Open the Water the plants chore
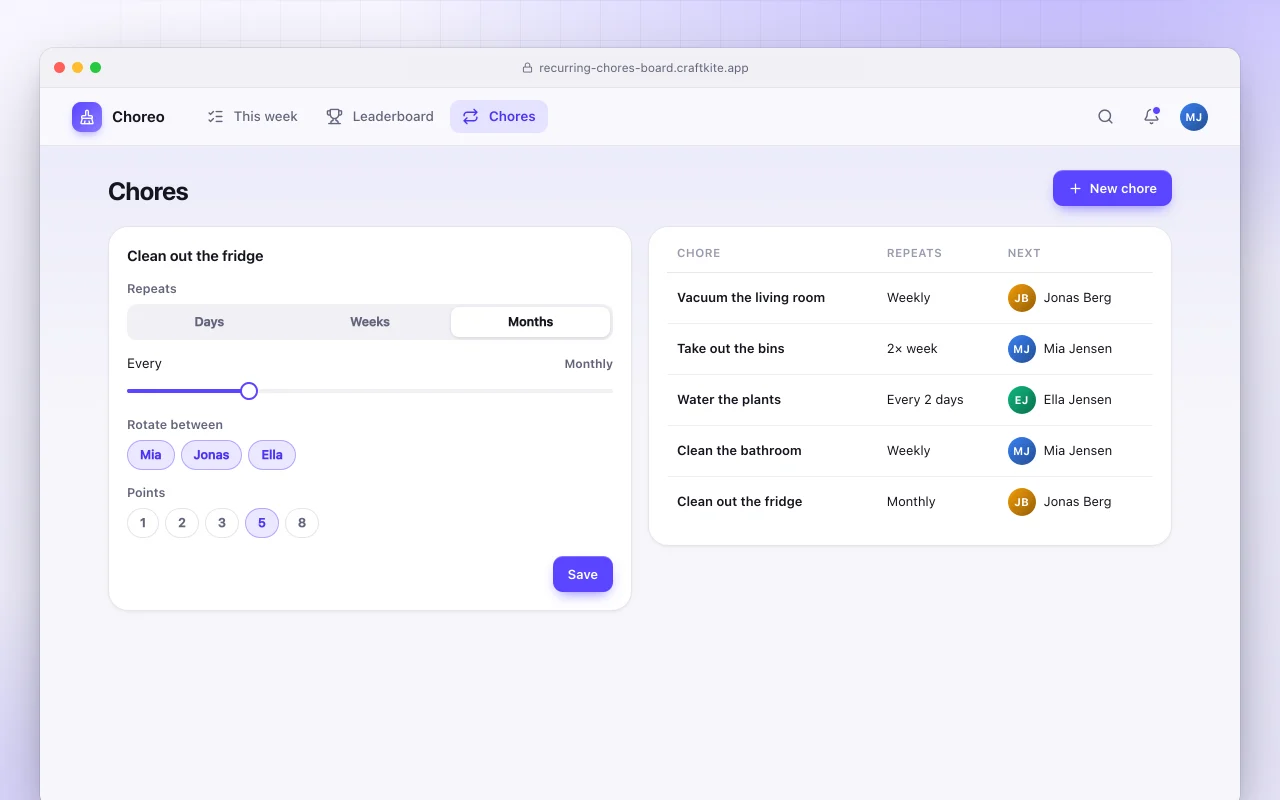Image resolution: width=1280 pixels, height=800 pixels. [x=729, y=400]
